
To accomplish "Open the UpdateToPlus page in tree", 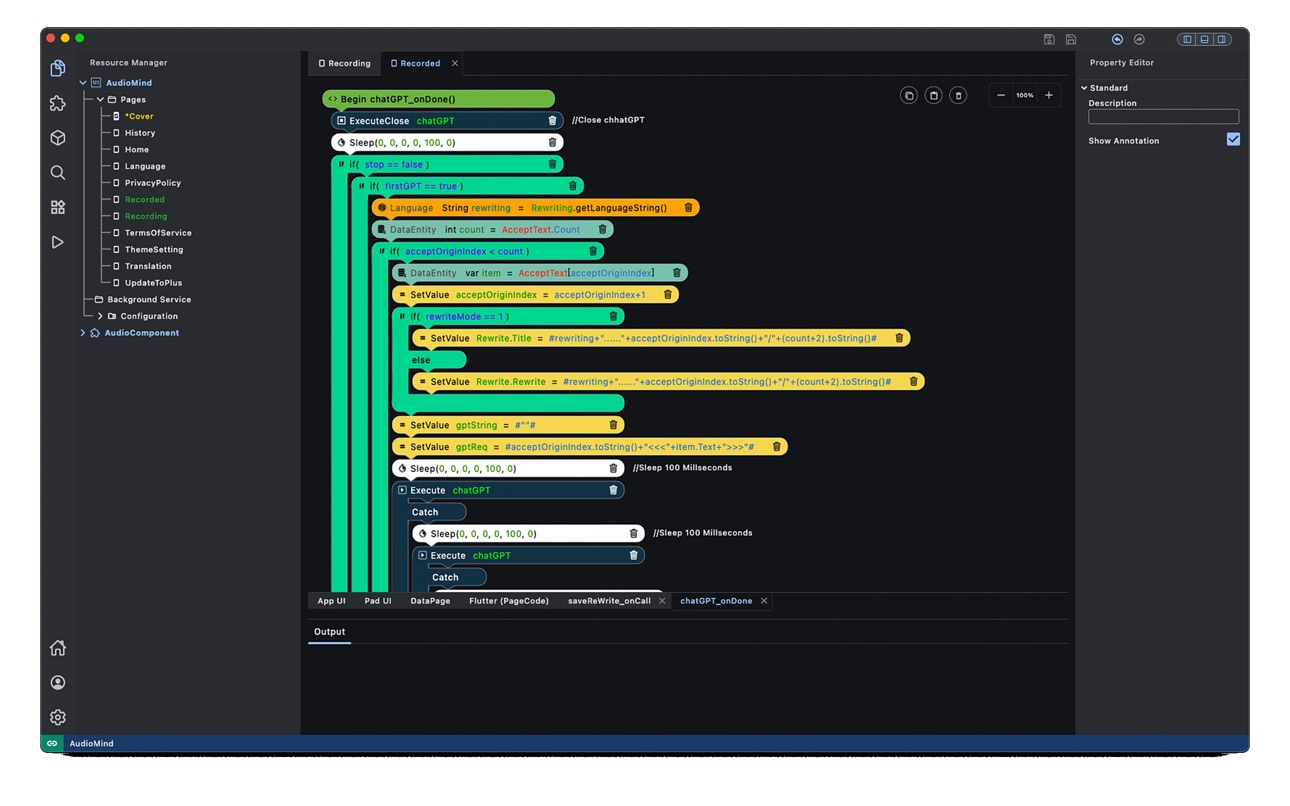I will click(x=153, y=283).
